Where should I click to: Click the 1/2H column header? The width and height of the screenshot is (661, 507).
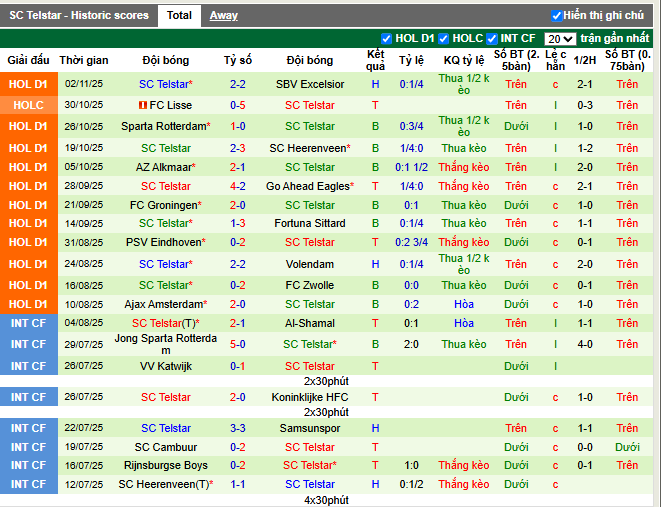click(585, 60)
